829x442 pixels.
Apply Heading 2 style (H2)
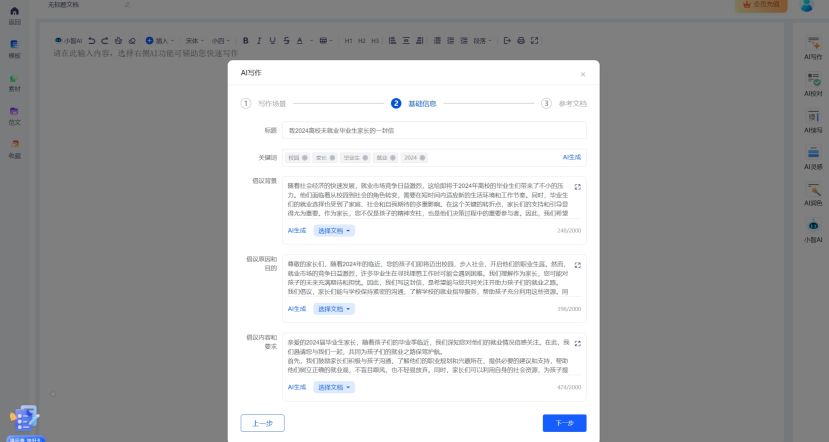[362, 41]
